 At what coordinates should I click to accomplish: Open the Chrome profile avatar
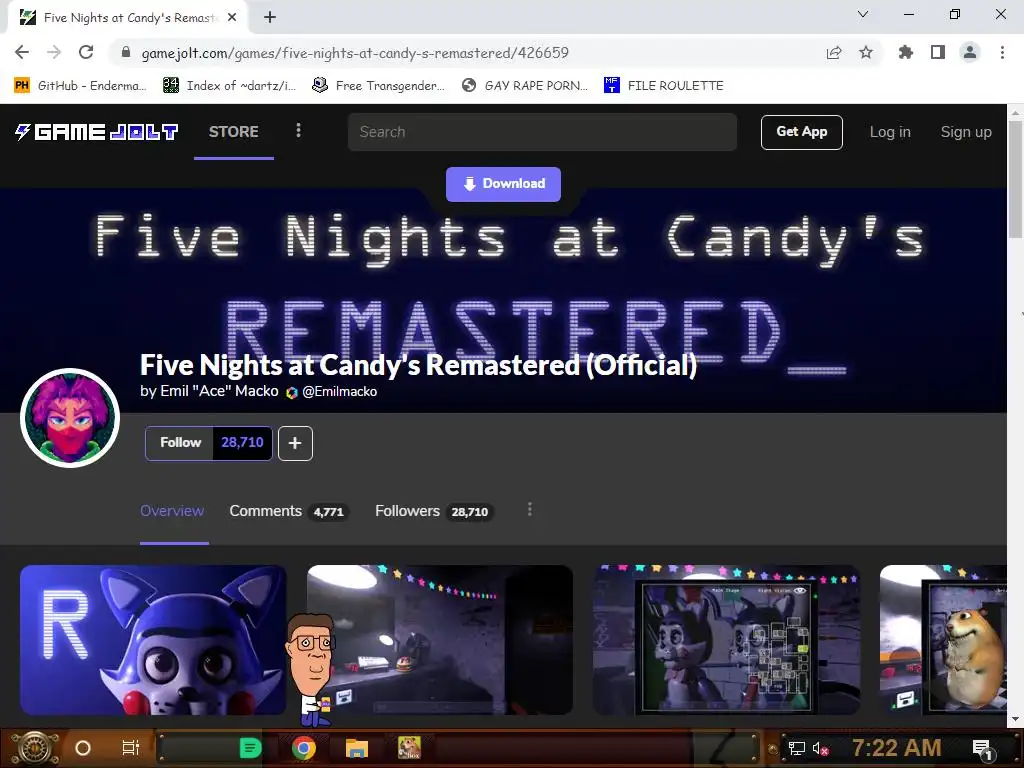click(x=970, y=52)
